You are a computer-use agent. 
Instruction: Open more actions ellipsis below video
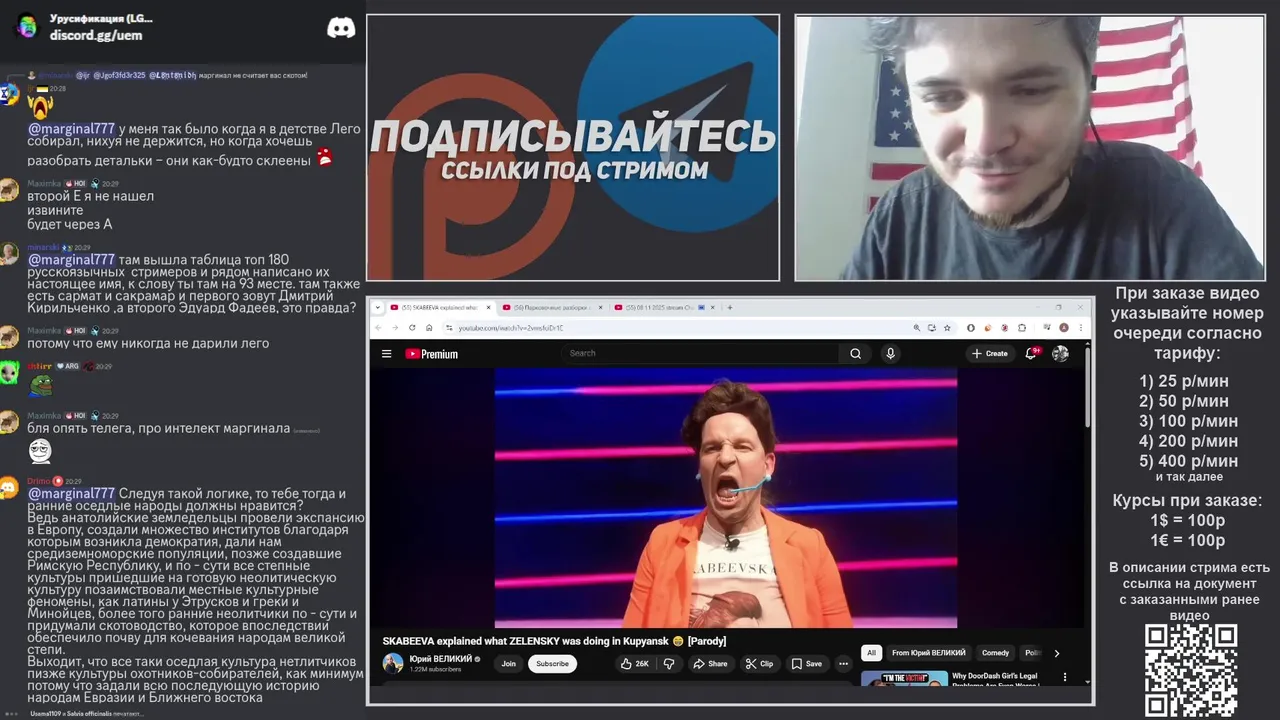[843, 663]
